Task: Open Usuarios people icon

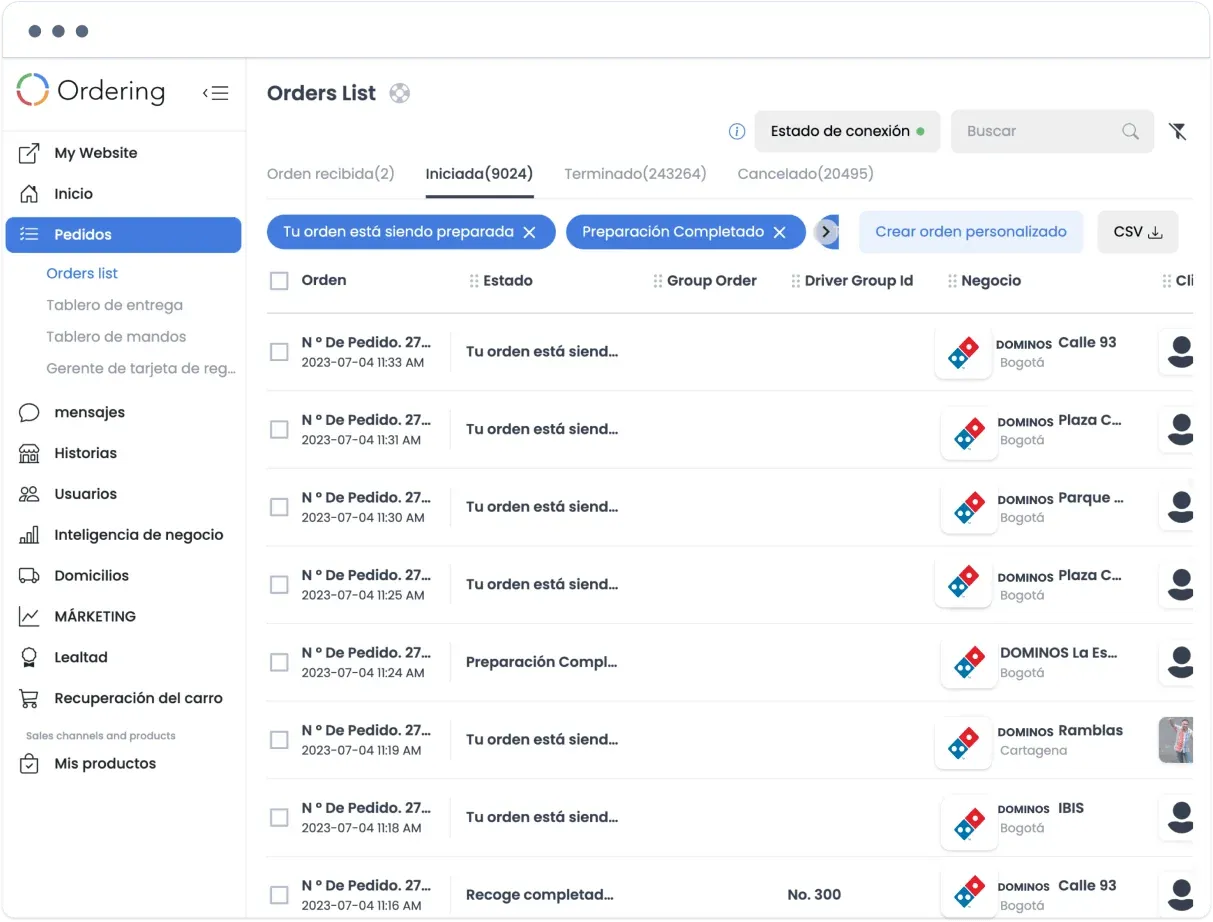Action: point(29,494)
